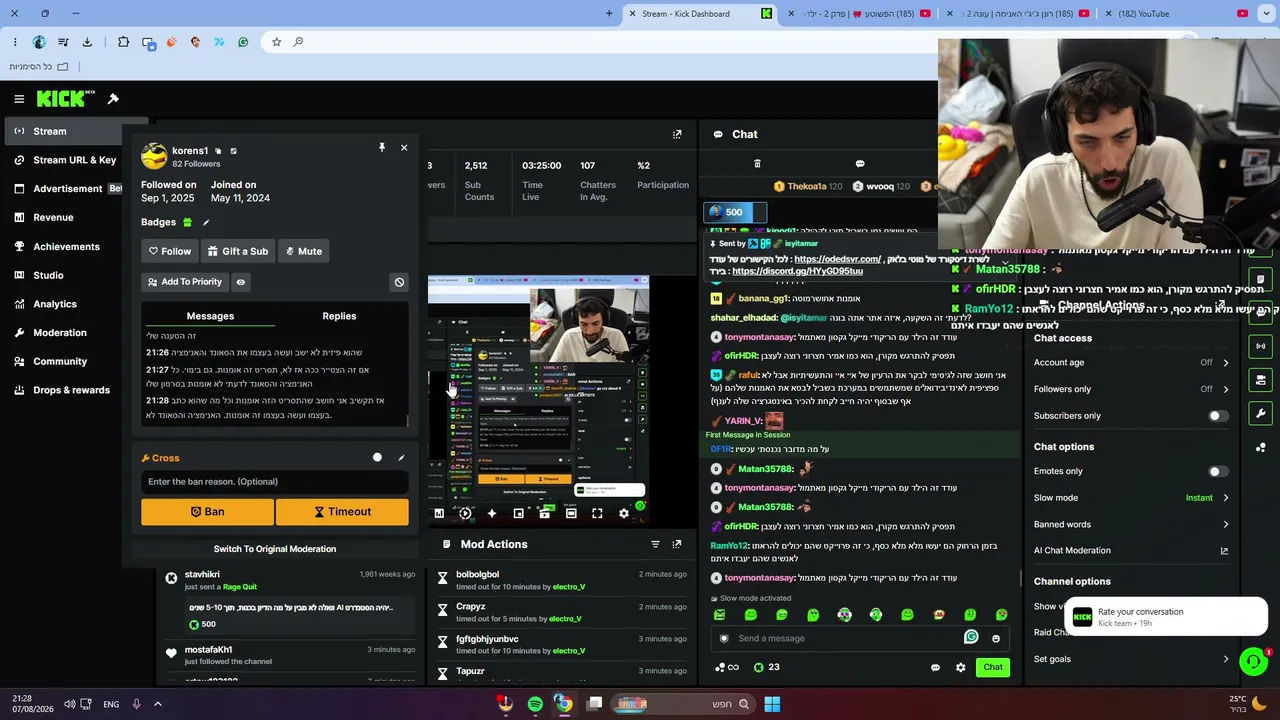Click the orange Ban button
The width and height of the screenshot is (1280, 720).
click(207, 512)
